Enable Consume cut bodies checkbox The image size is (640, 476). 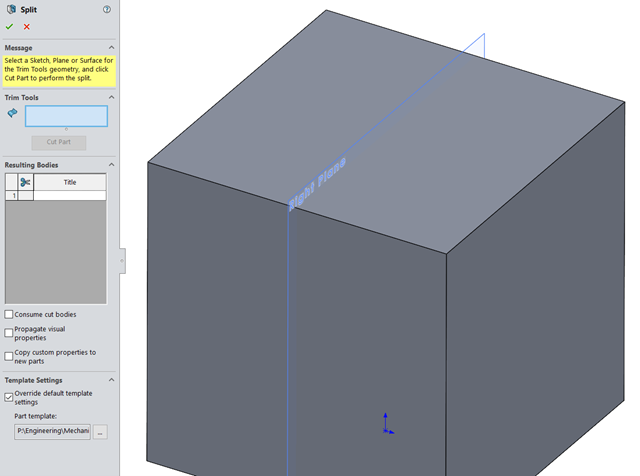(9, 314)
